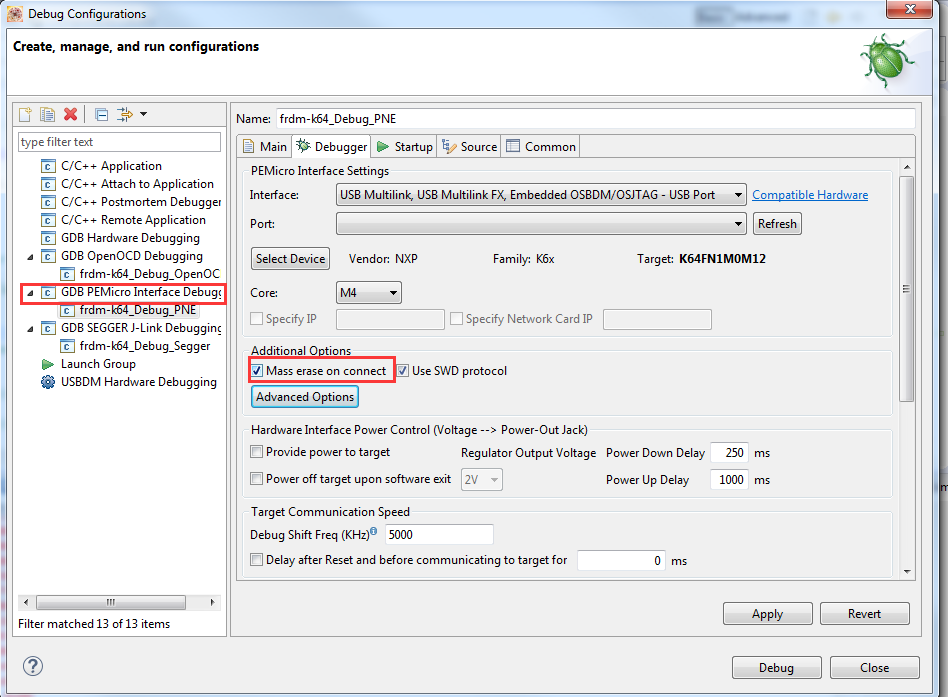
Task: Click the Debug button
Action: pyautogui.click(x=776, y=667)
